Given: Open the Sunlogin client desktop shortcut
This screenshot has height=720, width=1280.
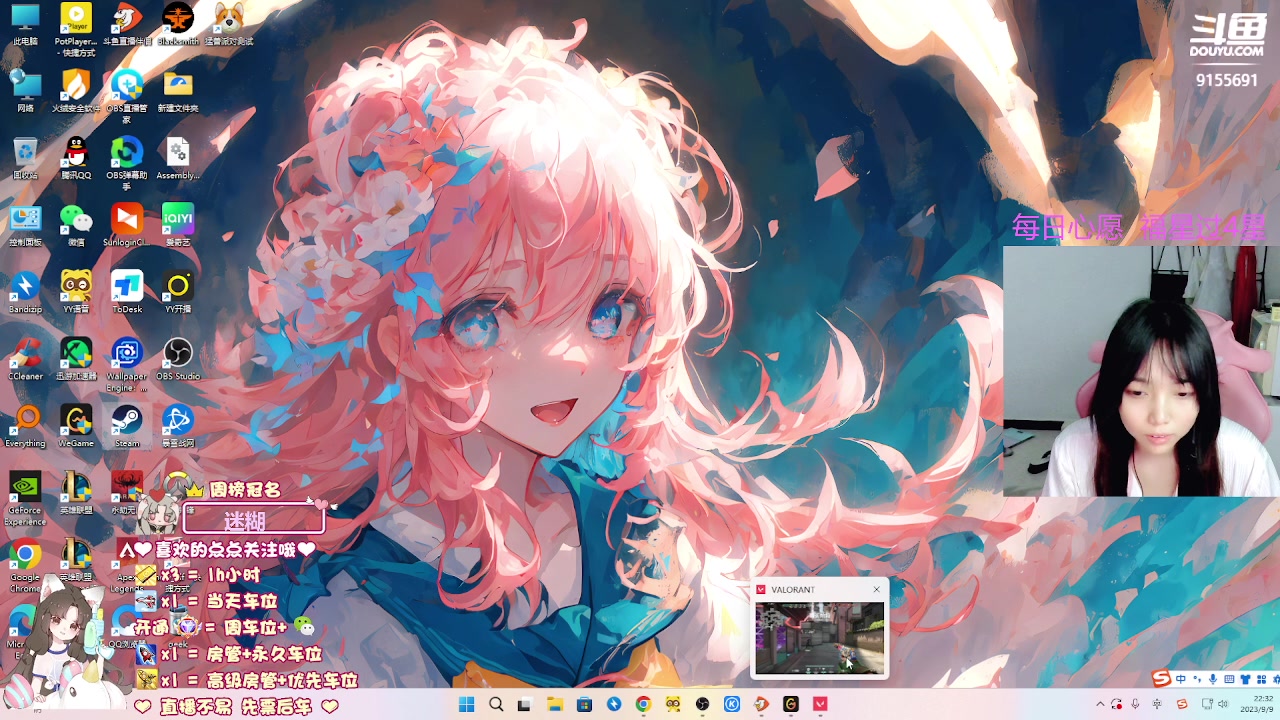Looking at the screenshot, I should click(127, 225).
